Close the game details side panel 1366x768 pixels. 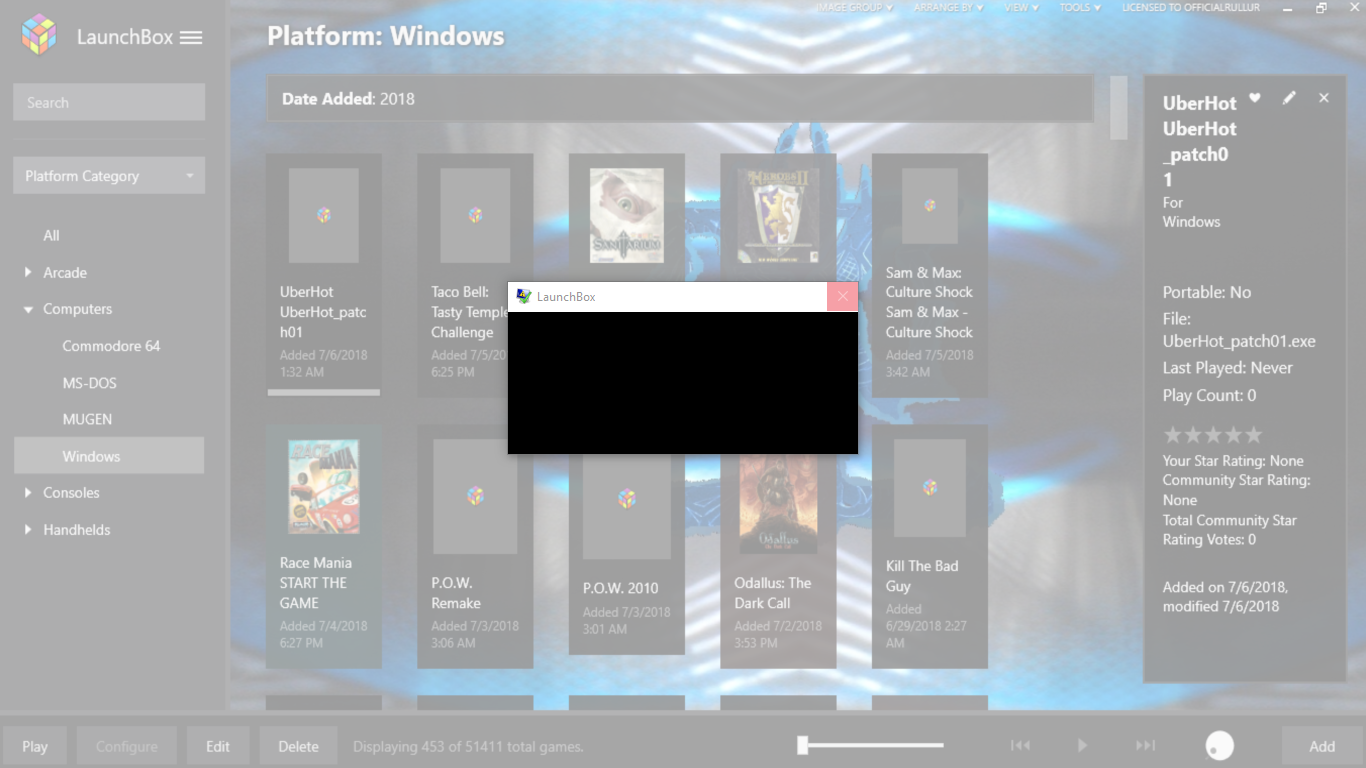(x=1324, y=98)
